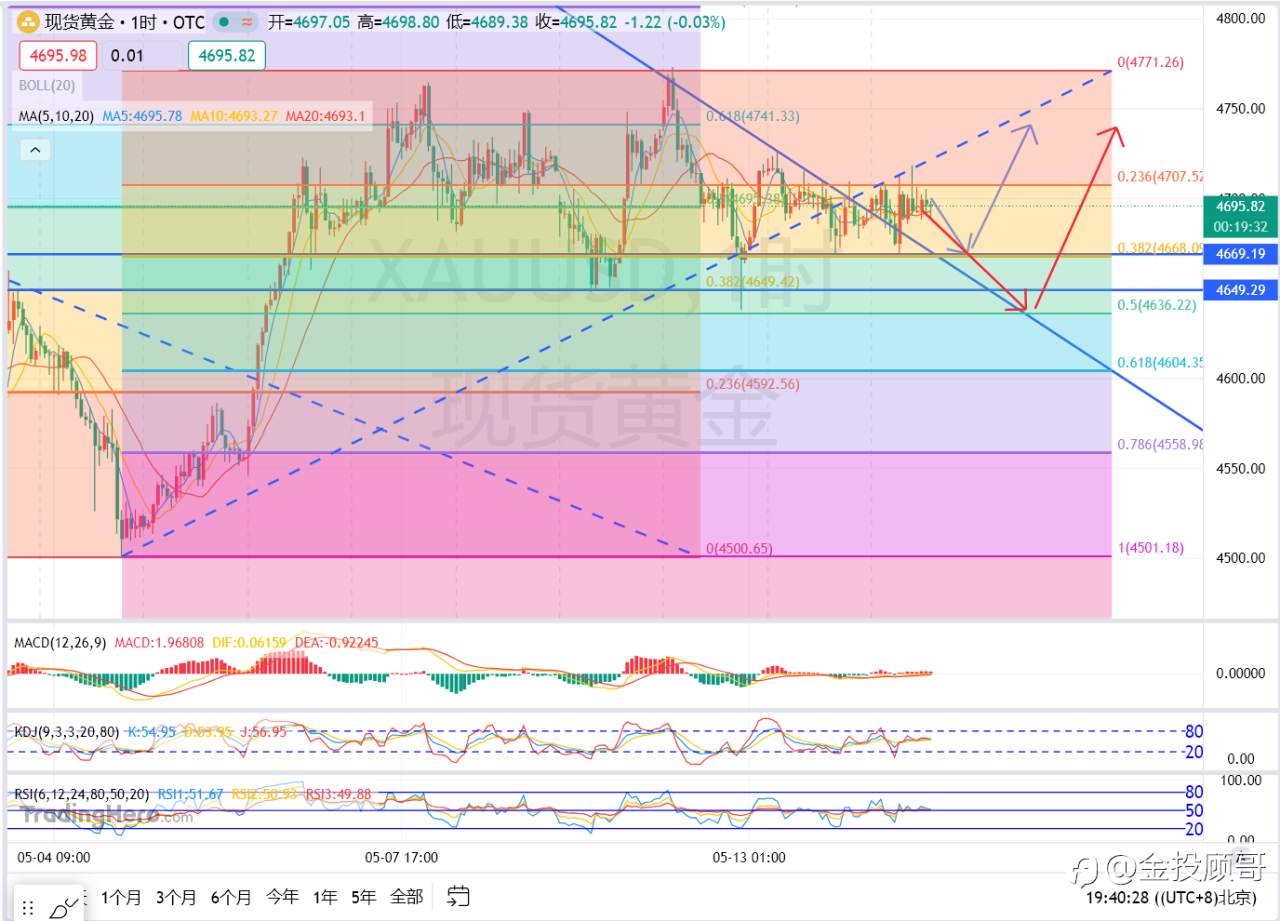Switch range to 6个月
This screenshot has height=921, width=1280.
click(231, 897)
